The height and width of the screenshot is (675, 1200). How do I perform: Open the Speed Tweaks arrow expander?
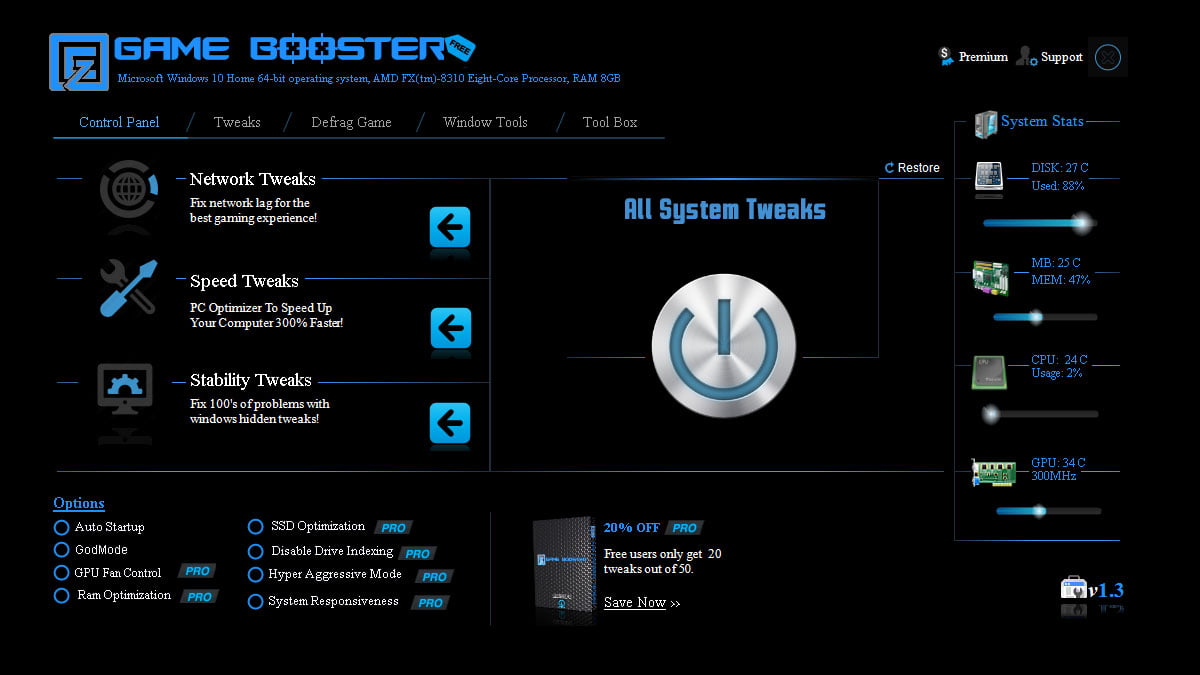point(450,329)
